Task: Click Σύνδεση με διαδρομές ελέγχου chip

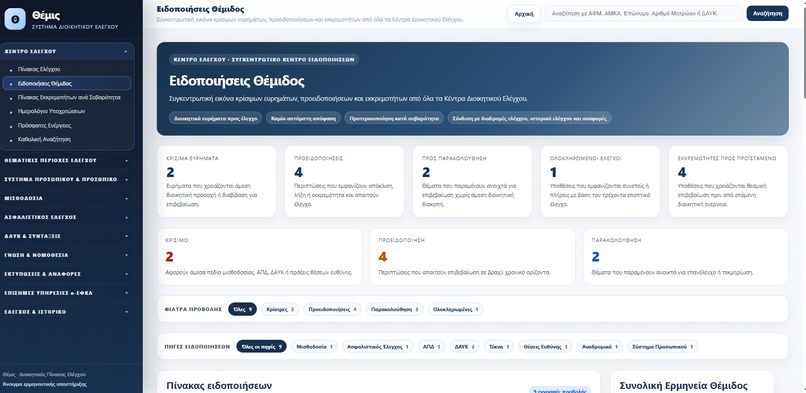Action: [529, 118]
